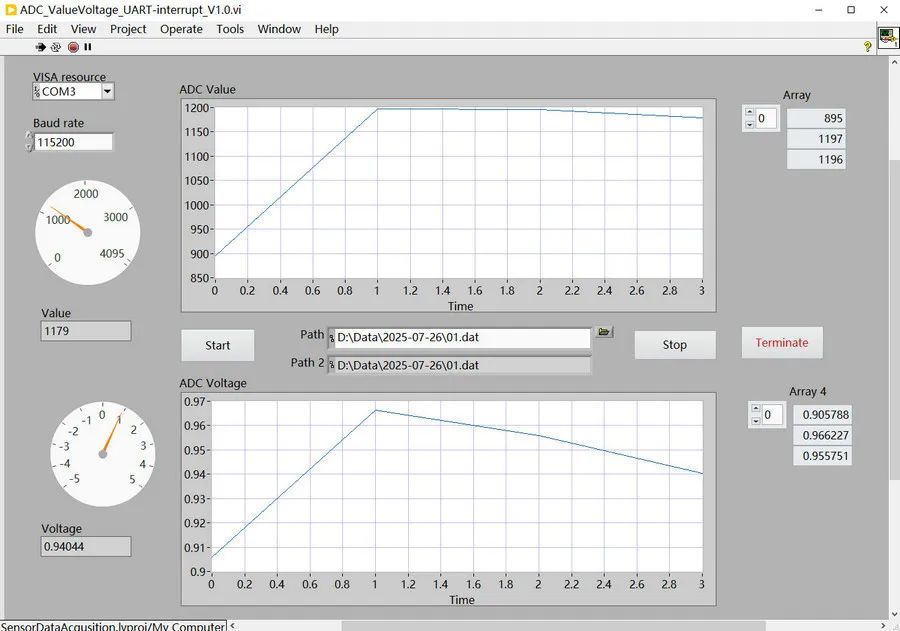
Task: Click the Run arrow in the toolbar
Action: [x=40, y=47]
